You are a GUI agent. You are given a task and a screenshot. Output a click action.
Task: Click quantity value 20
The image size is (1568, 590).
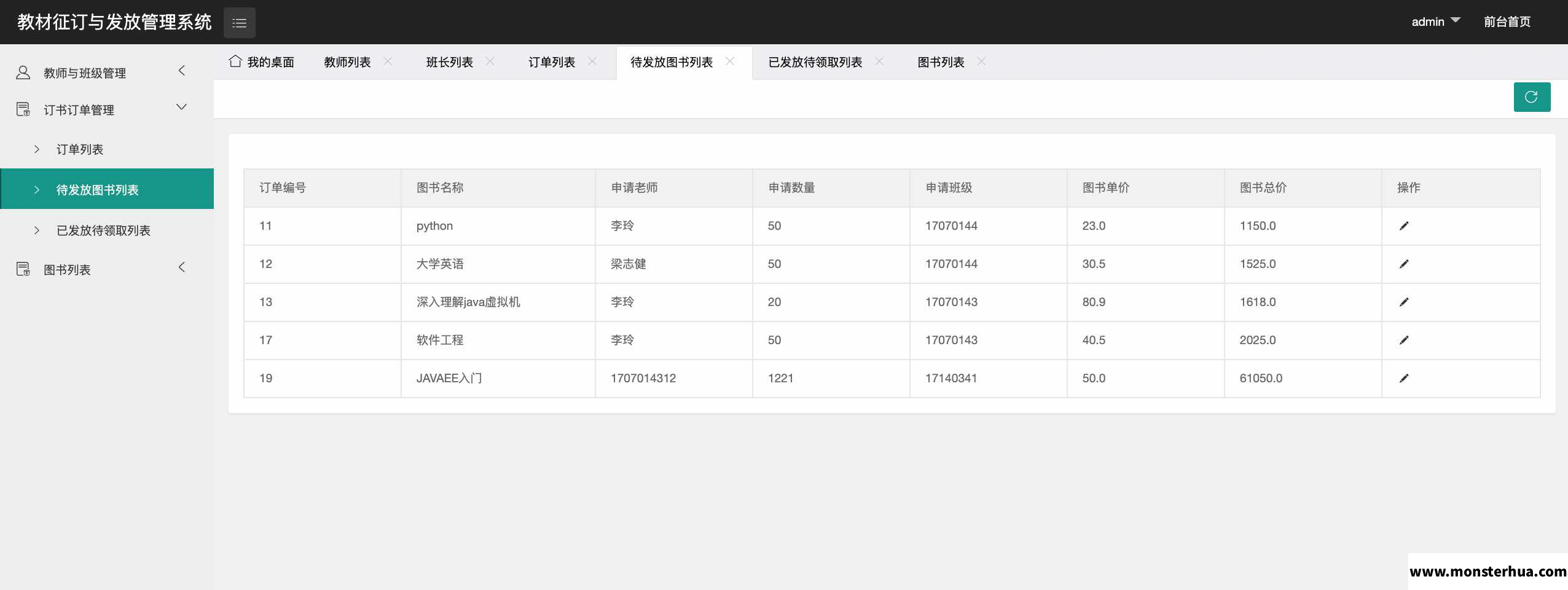(x=774, y=302)
